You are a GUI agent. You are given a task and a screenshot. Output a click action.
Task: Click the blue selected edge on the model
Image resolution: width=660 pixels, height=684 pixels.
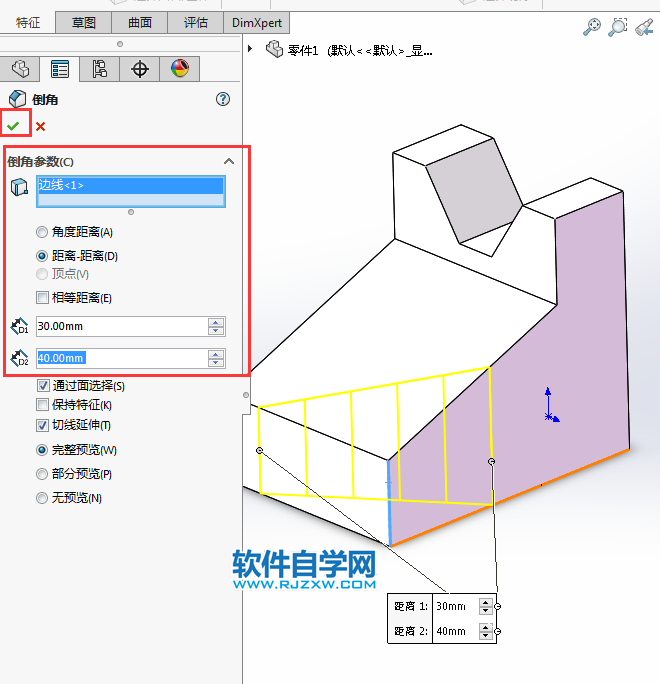[x=389, y=502]
